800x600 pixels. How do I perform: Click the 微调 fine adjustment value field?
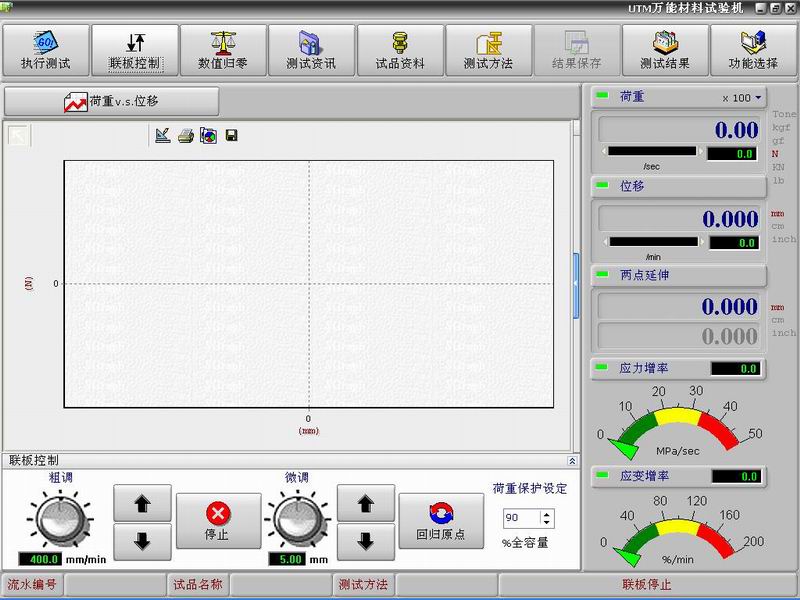(x=291, y=559)
